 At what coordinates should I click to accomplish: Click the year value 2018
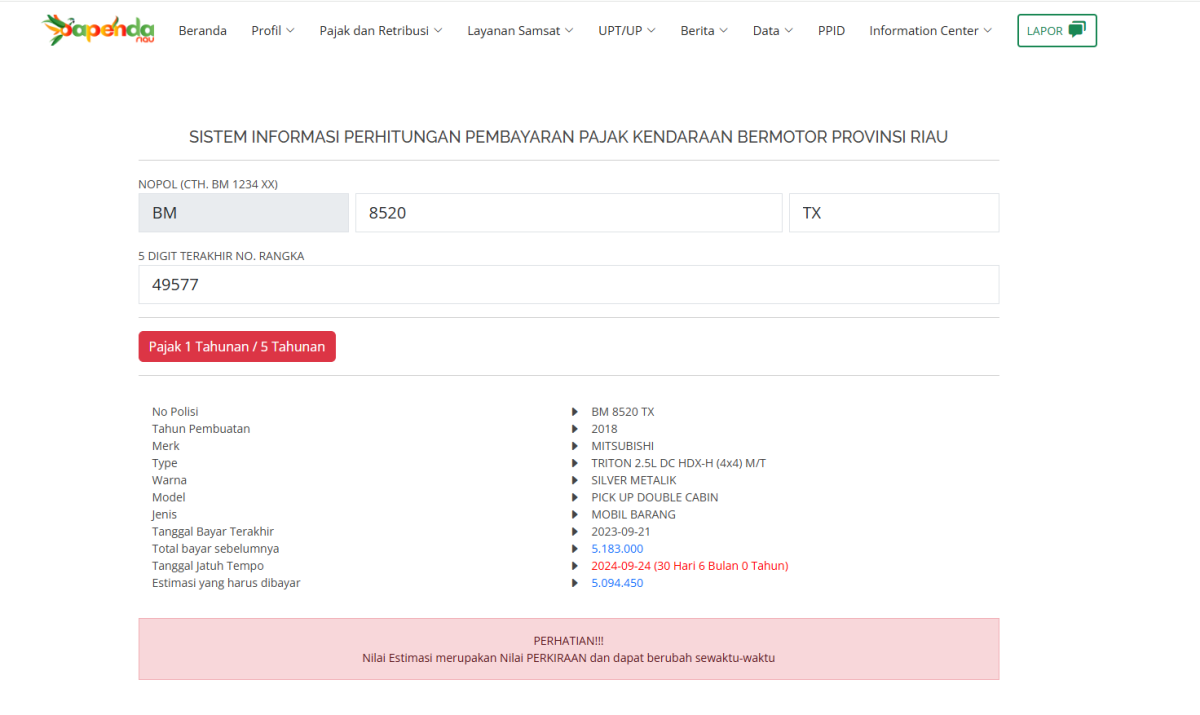(x=604, y=429)
